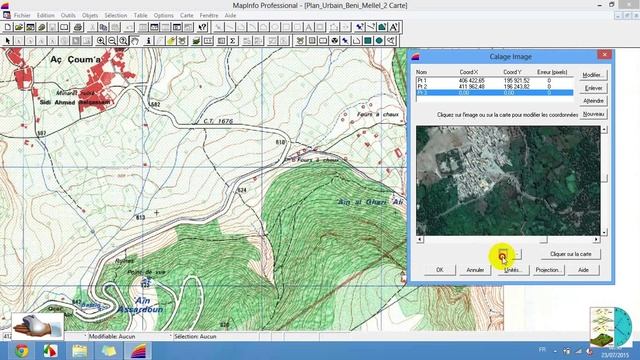Click the Sigma statistics icon
The height and width of the screenshot is (360, 640).
[x=232, y=41]
